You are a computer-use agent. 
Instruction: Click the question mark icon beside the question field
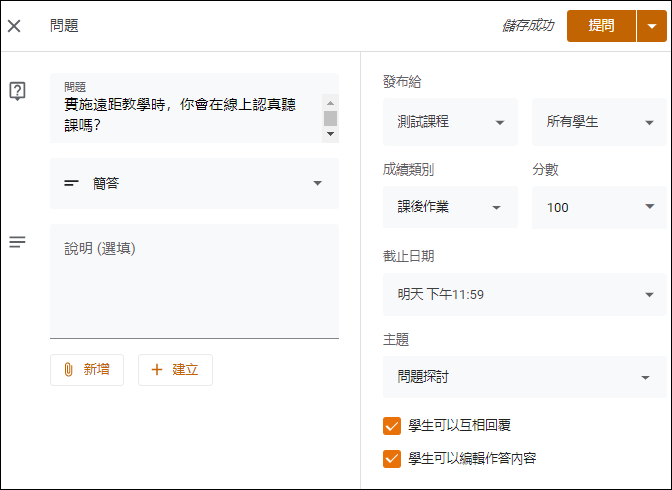pos(18,91)
